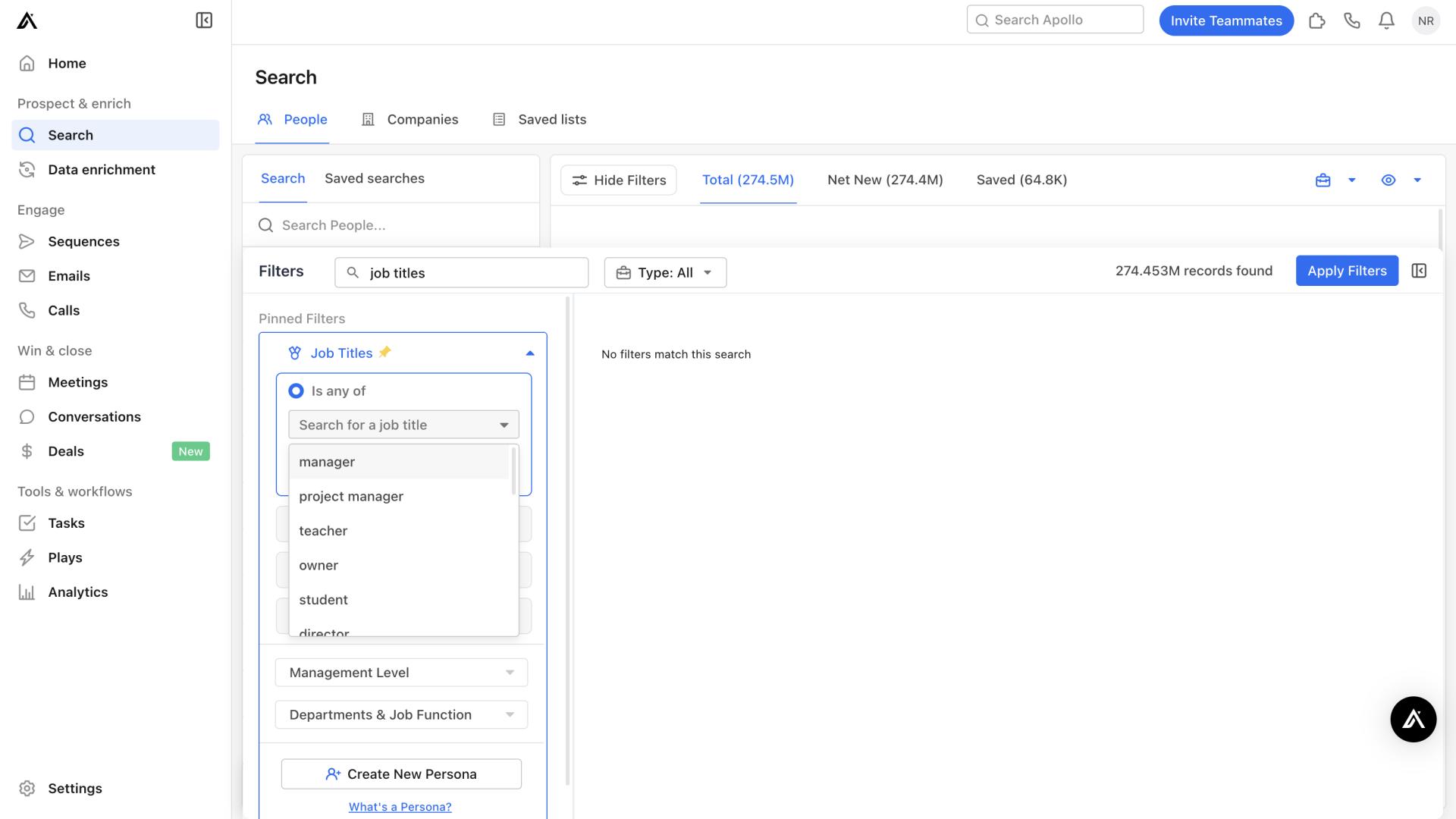Select the Net New (274.4M) tab
The height and width of the screenshot is (819, 1456).
(885, 180)
